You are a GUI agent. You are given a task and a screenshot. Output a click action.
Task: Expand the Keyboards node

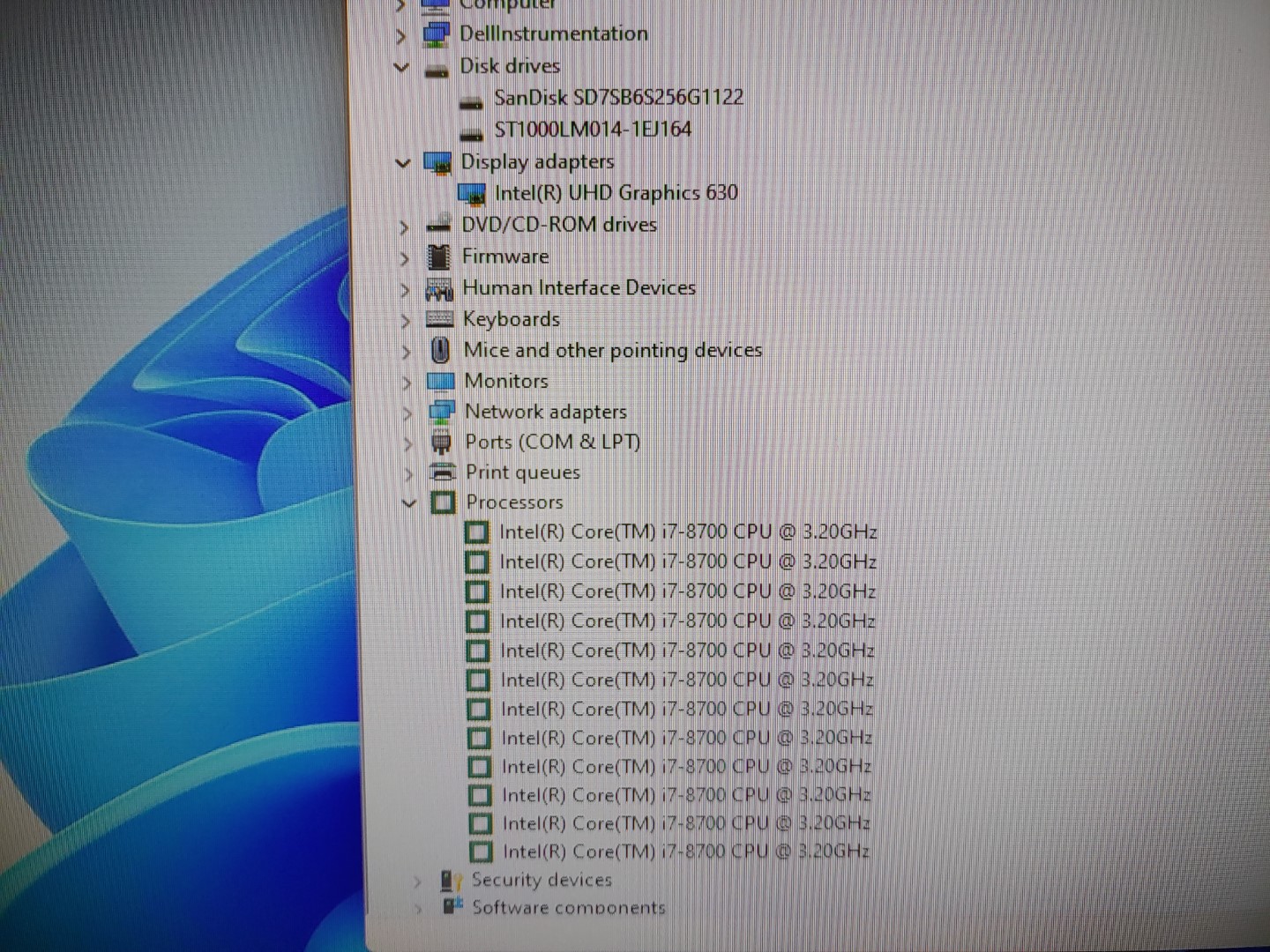pyautogui.click(x=406, y=322)
